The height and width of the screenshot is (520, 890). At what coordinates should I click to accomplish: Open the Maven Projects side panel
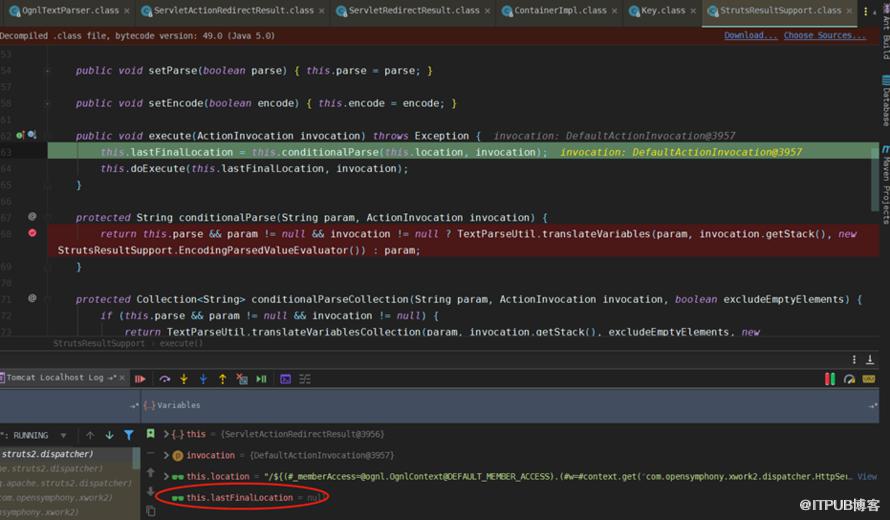point(885,184)
